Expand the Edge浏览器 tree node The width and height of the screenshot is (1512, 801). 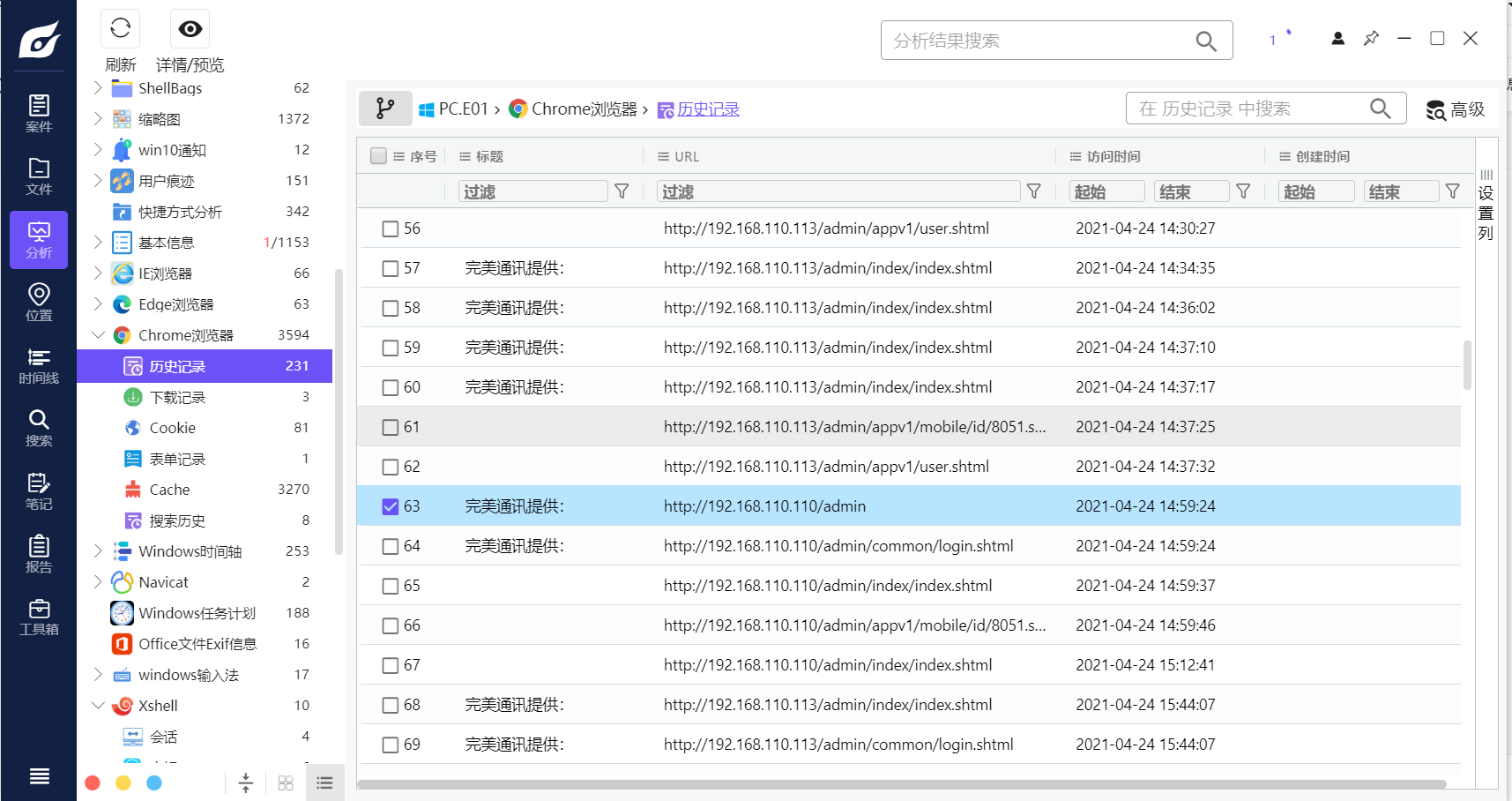(98, 304)
